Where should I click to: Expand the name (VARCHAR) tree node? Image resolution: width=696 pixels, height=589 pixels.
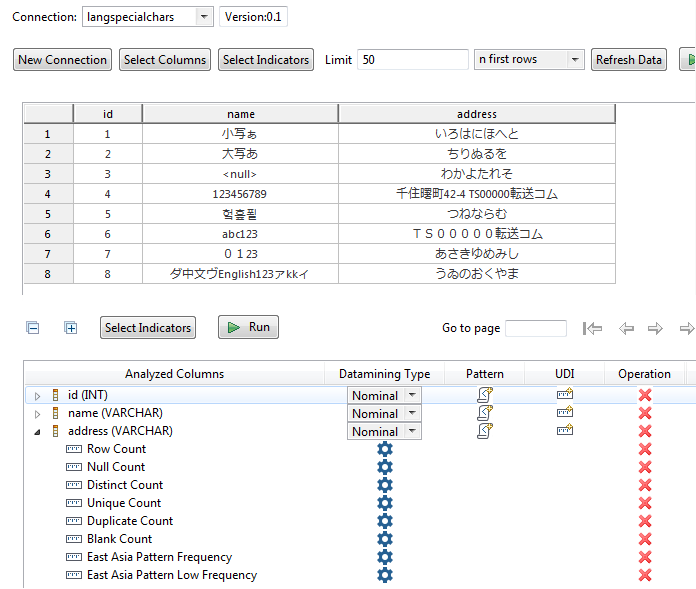click(38, 414)
